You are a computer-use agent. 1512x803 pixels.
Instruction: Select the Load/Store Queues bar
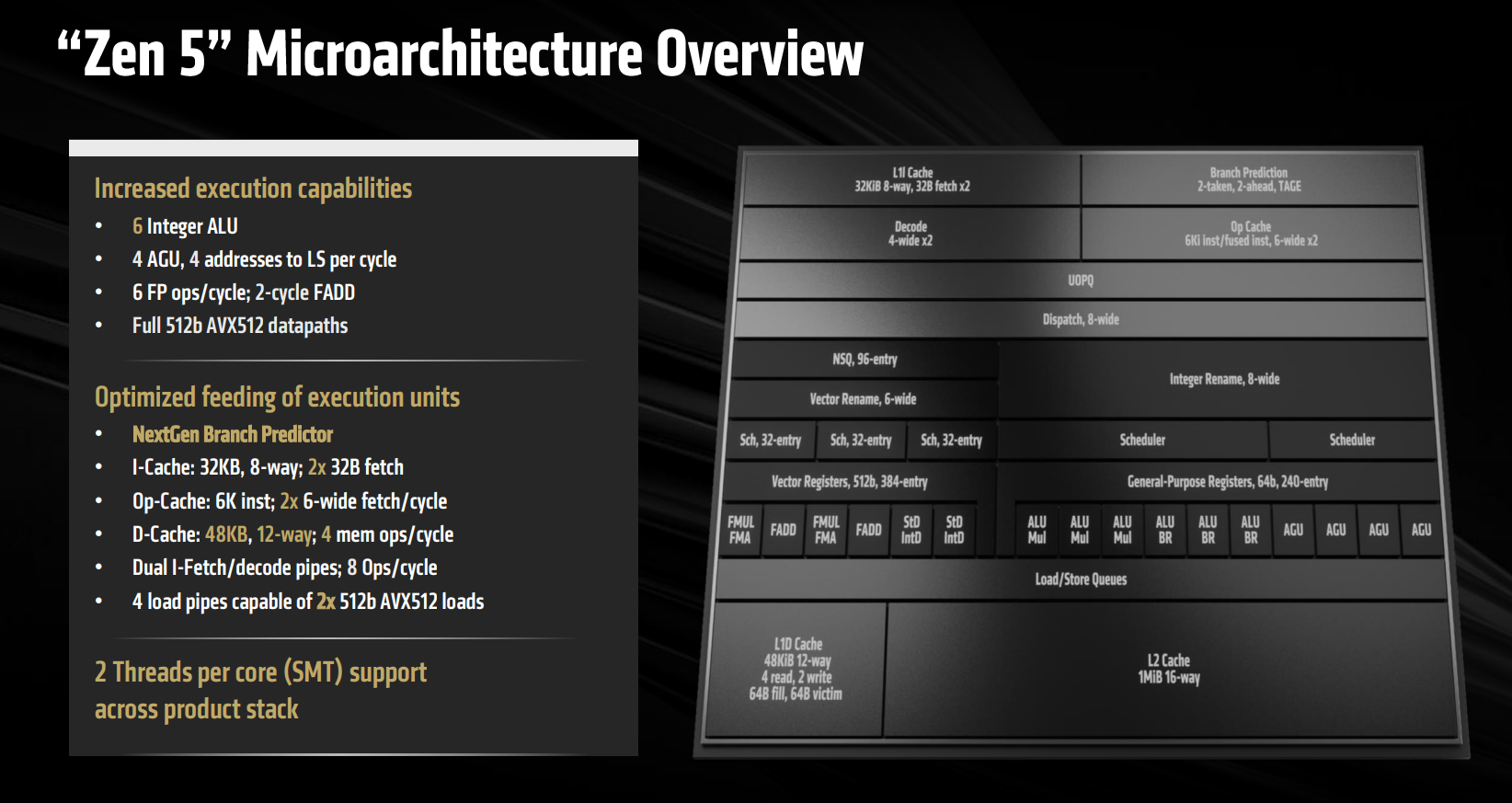(x=1081, y=579)
